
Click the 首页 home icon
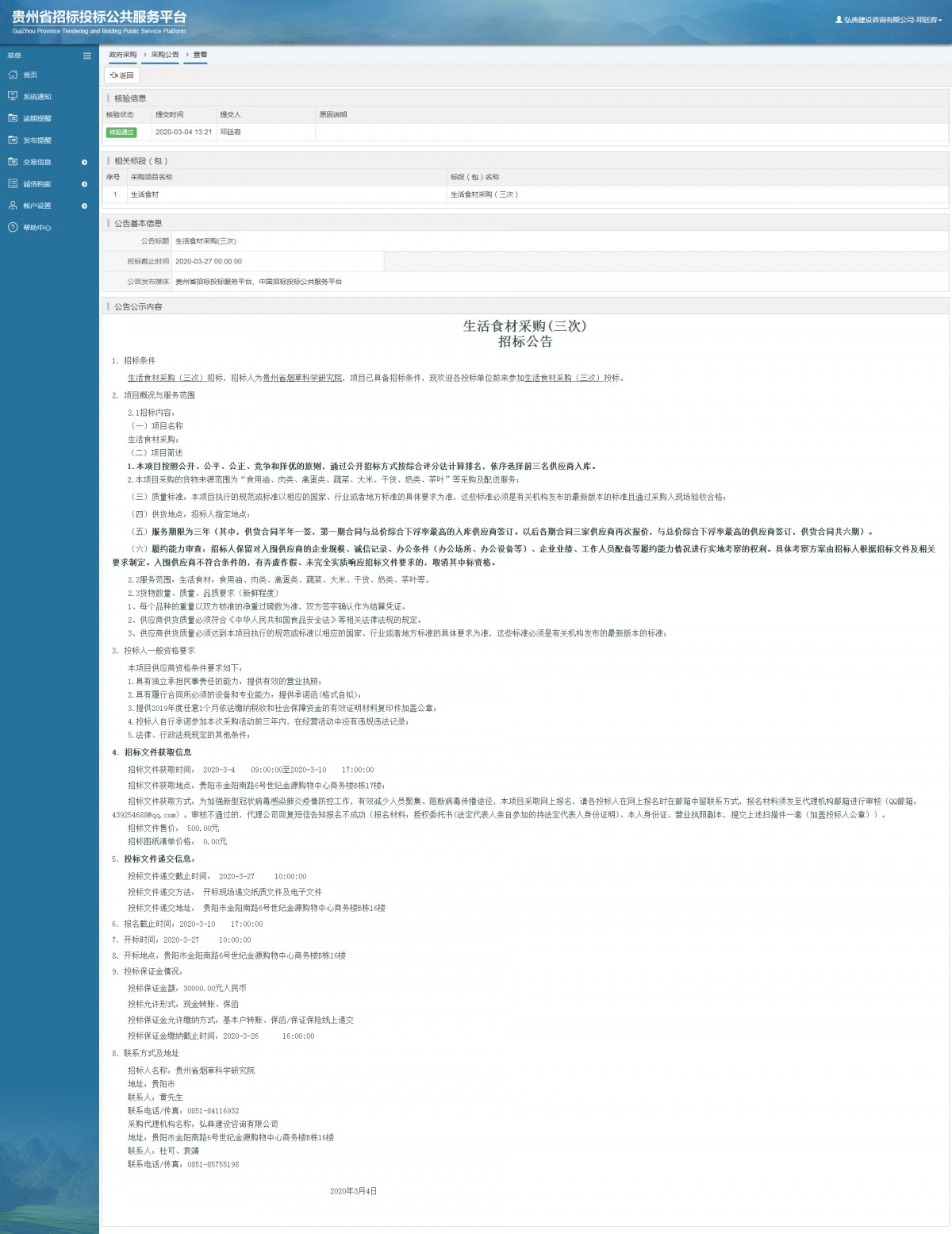(13, 75)
